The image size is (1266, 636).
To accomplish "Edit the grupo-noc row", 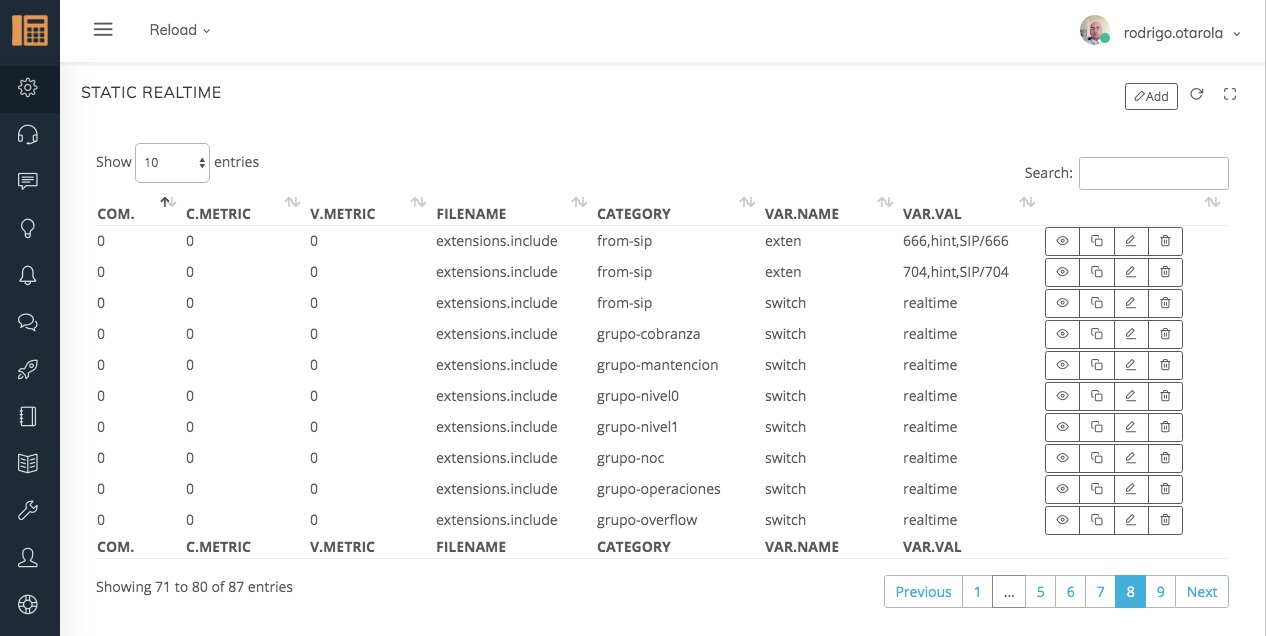I will (1131, 458).
